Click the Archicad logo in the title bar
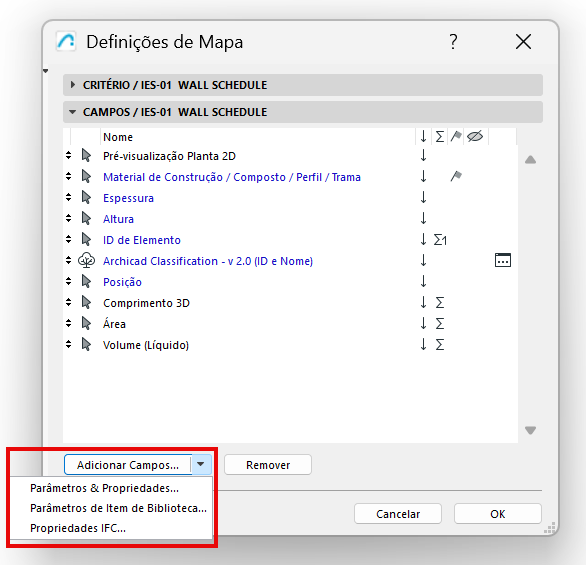The width and height of the screenshot is (586, 565). (66, 41)
